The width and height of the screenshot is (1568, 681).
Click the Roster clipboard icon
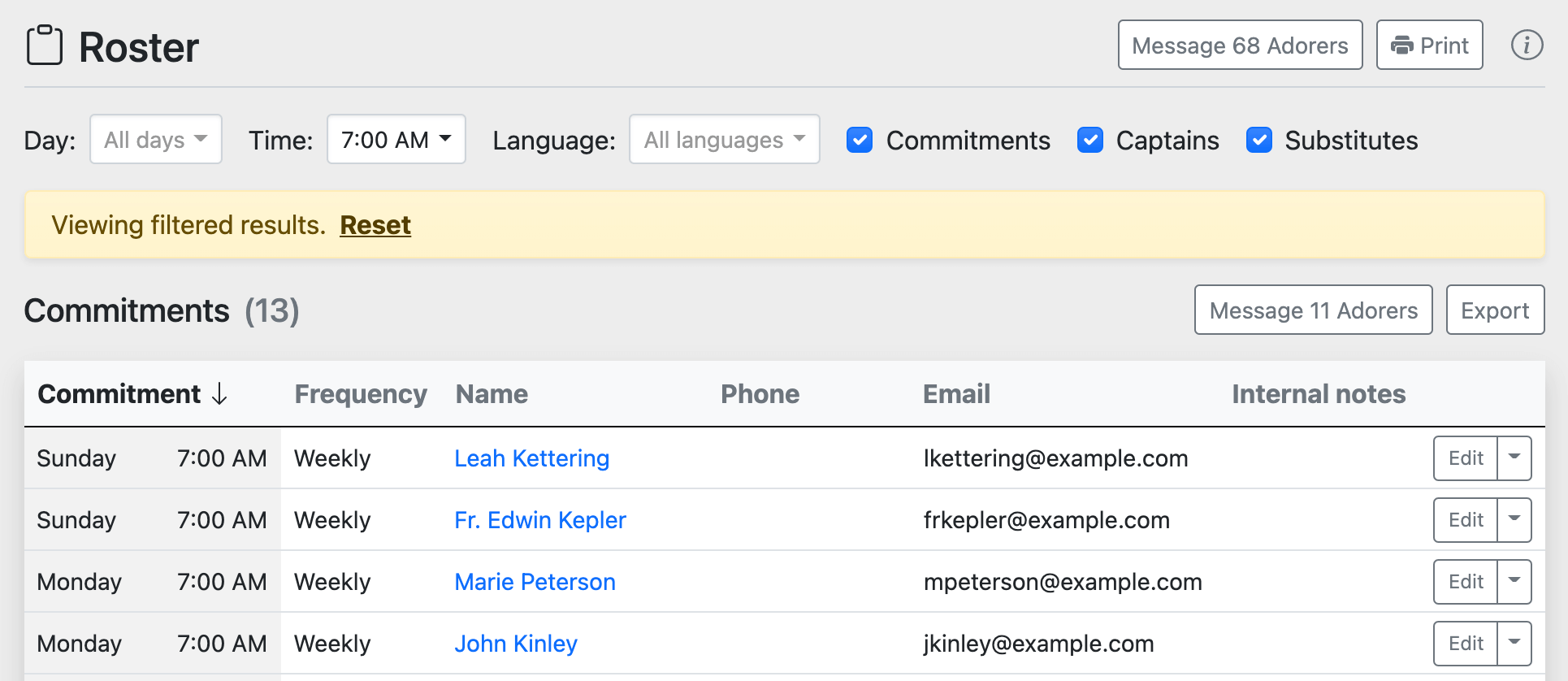click(x=45, y=46)
